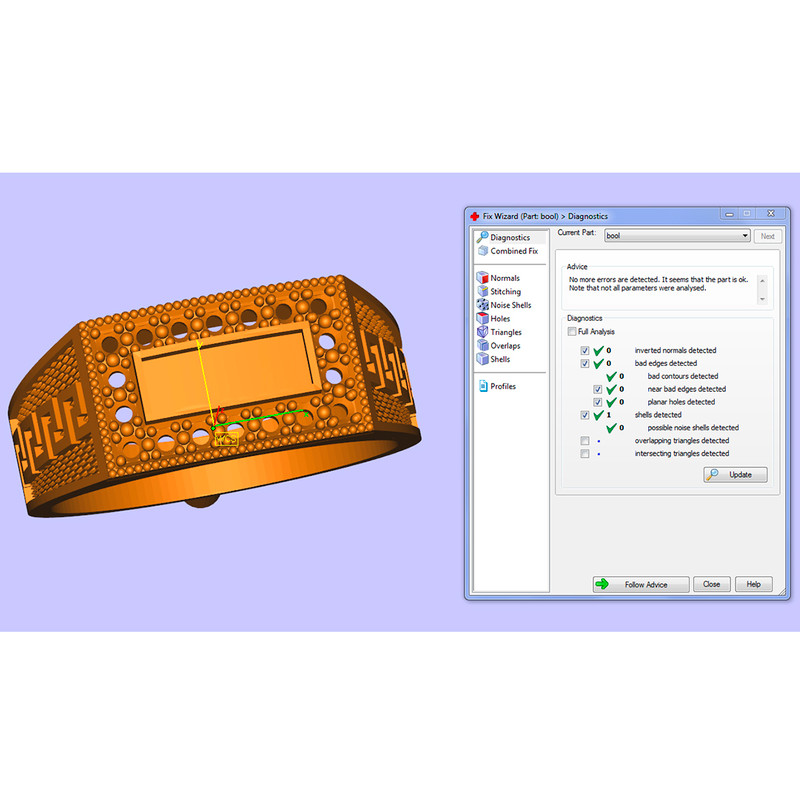Open the Overlaps section

[x=505, y=346]
